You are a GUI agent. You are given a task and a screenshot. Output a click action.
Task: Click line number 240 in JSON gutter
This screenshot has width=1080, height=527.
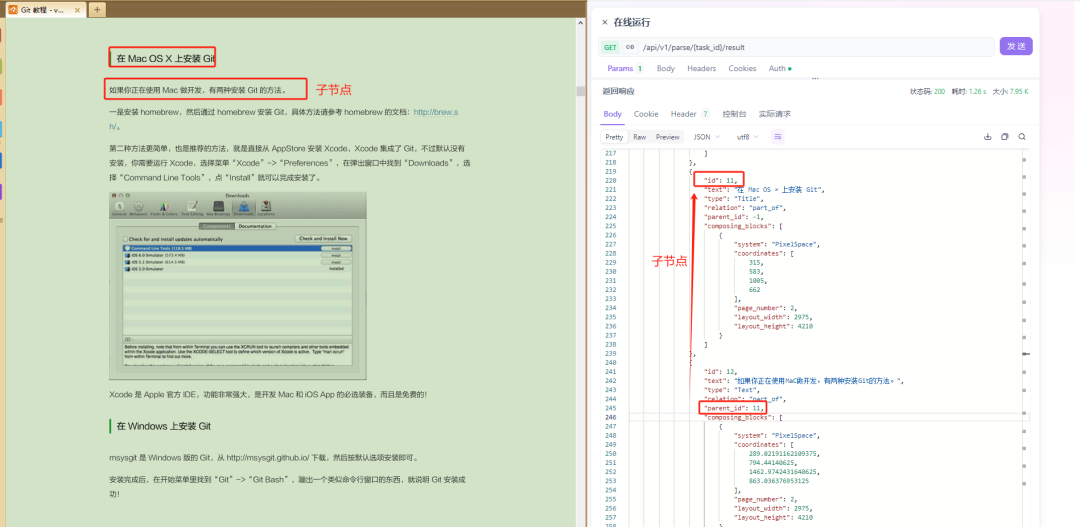pyautogui.click(x=610, y=362)
